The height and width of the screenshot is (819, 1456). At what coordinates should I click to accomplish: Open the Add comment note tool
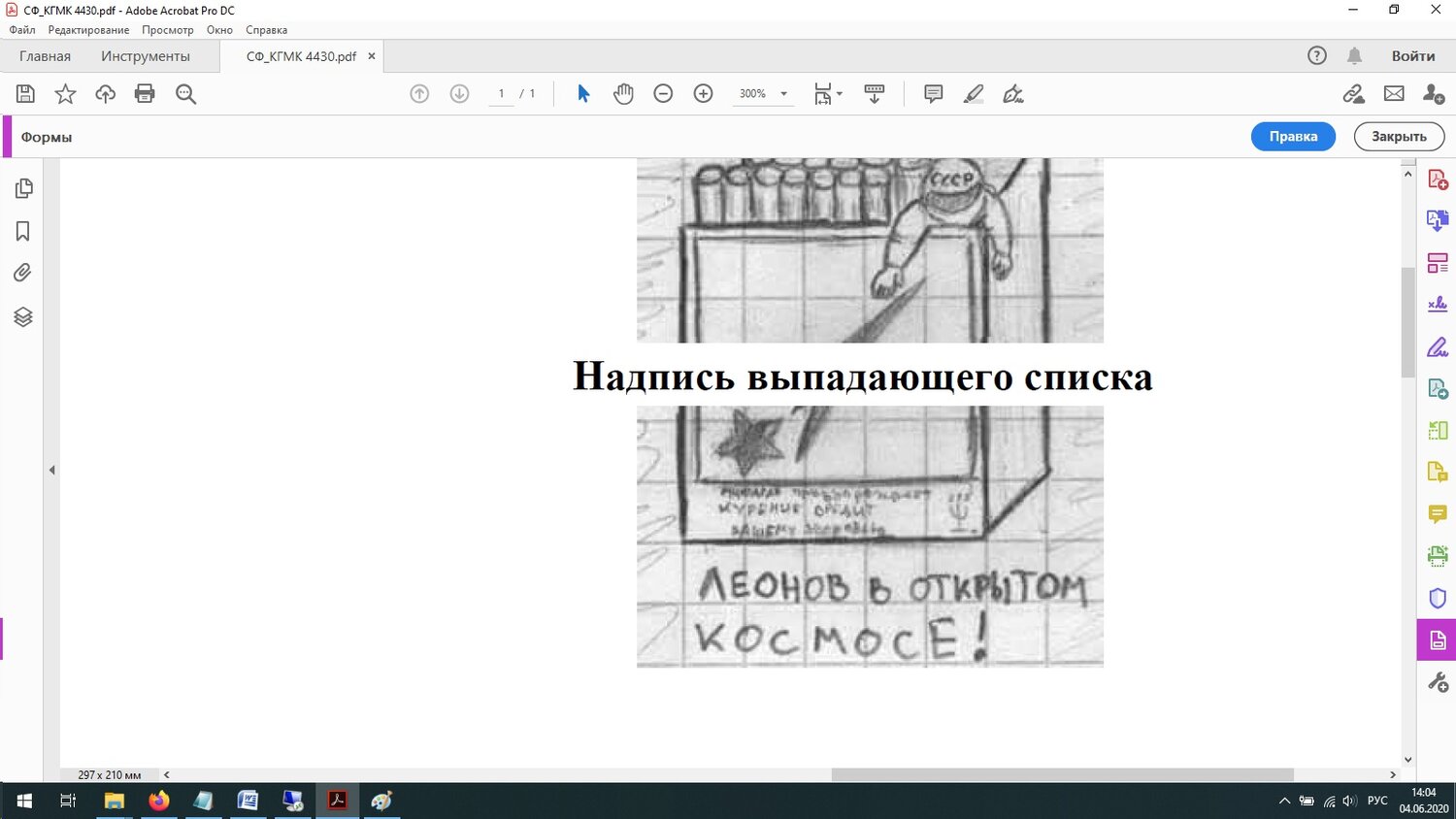pyautogui.click(x=933, y=94)
